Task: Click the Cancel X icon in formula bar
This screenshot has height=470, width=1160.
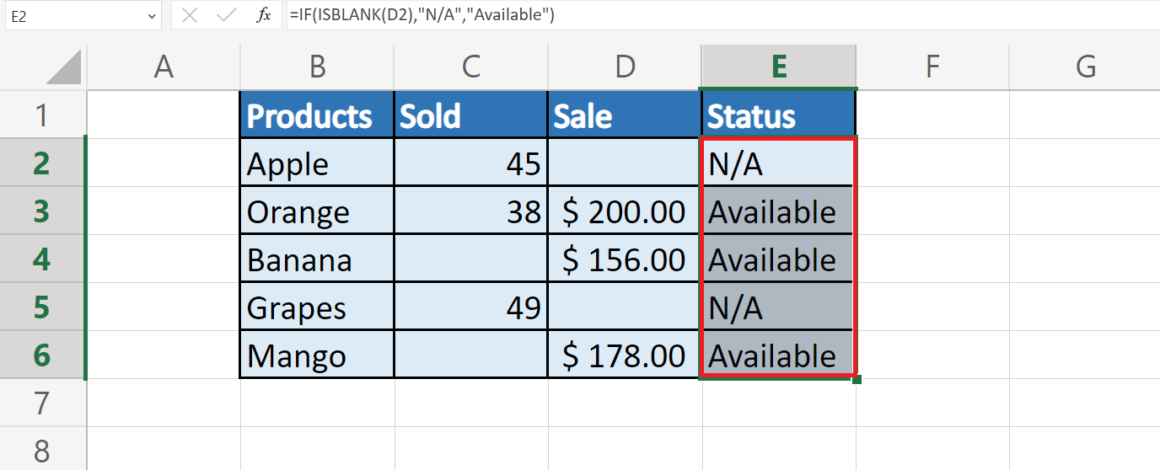Action: click(190, 16)
